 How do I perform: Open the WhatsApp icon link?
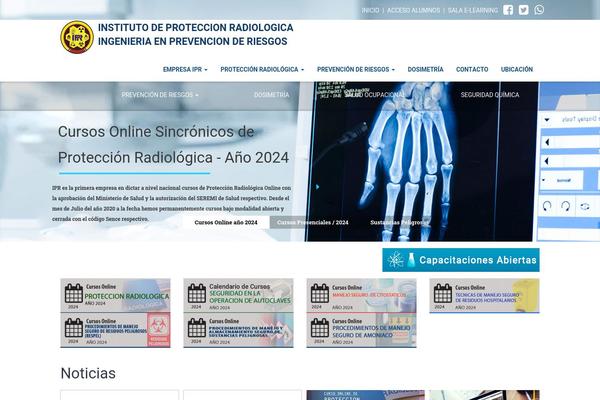click(539, 10)
